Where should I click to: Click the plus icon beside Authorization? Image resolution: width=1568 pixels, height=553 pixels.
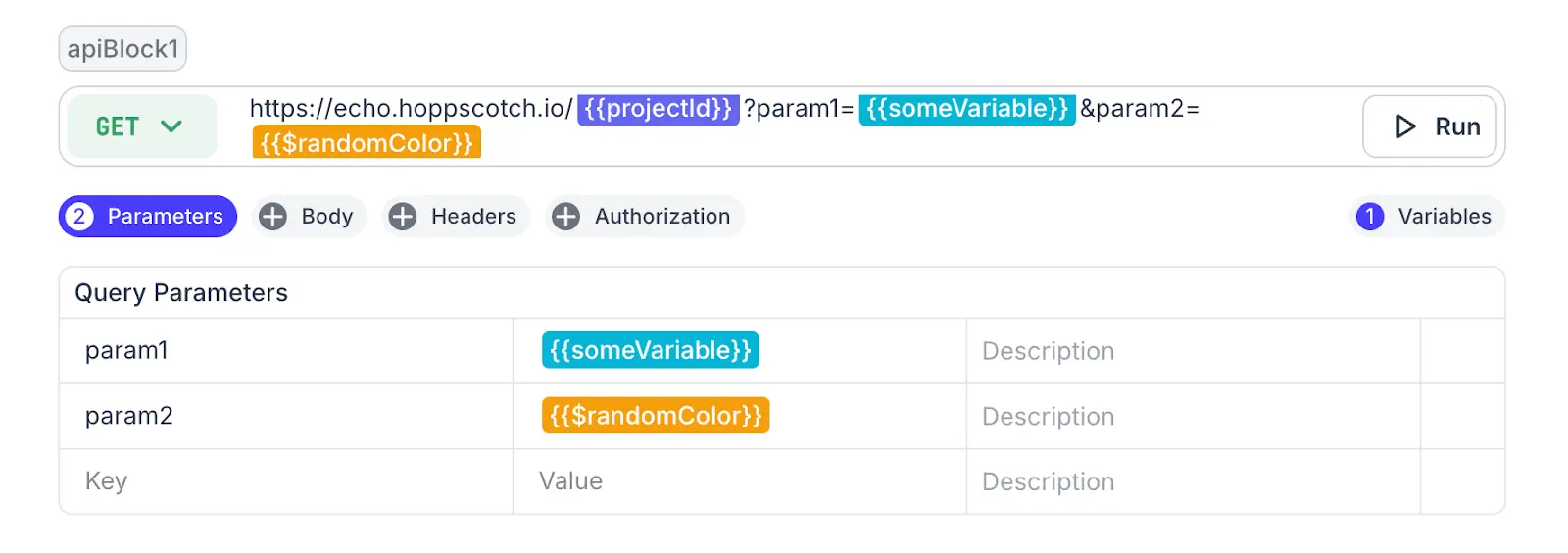pyautogui.click(x=565, y=217)
